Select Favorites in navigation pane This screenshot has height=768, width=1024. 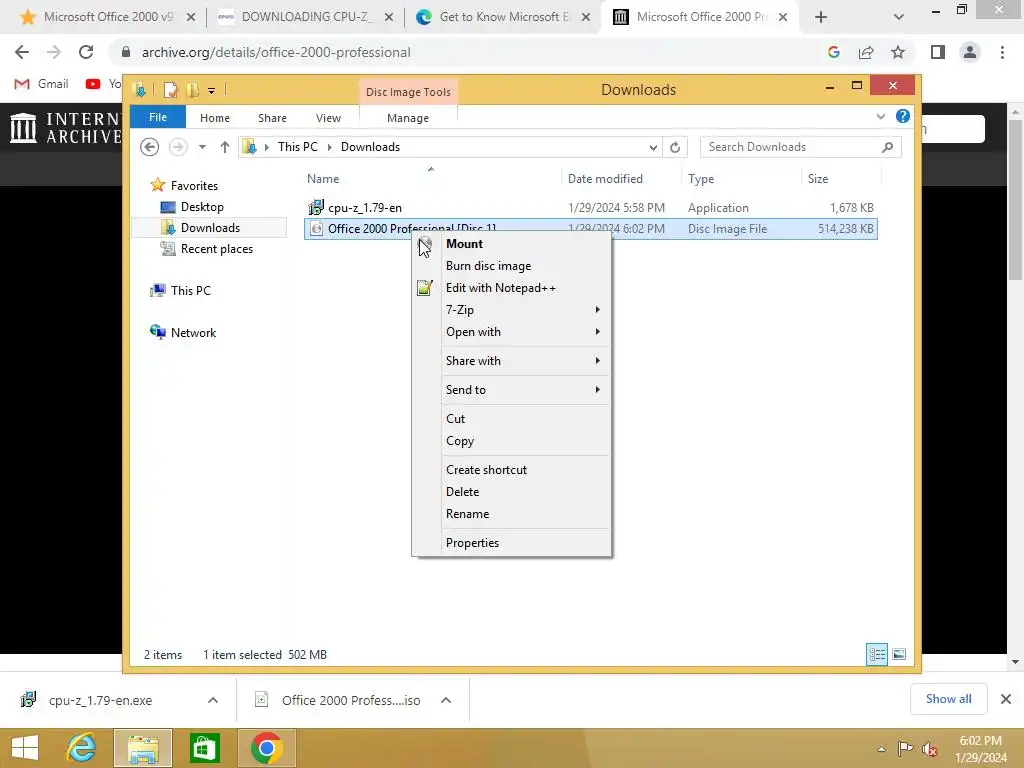pyautogui.click(x=193, y=185)
